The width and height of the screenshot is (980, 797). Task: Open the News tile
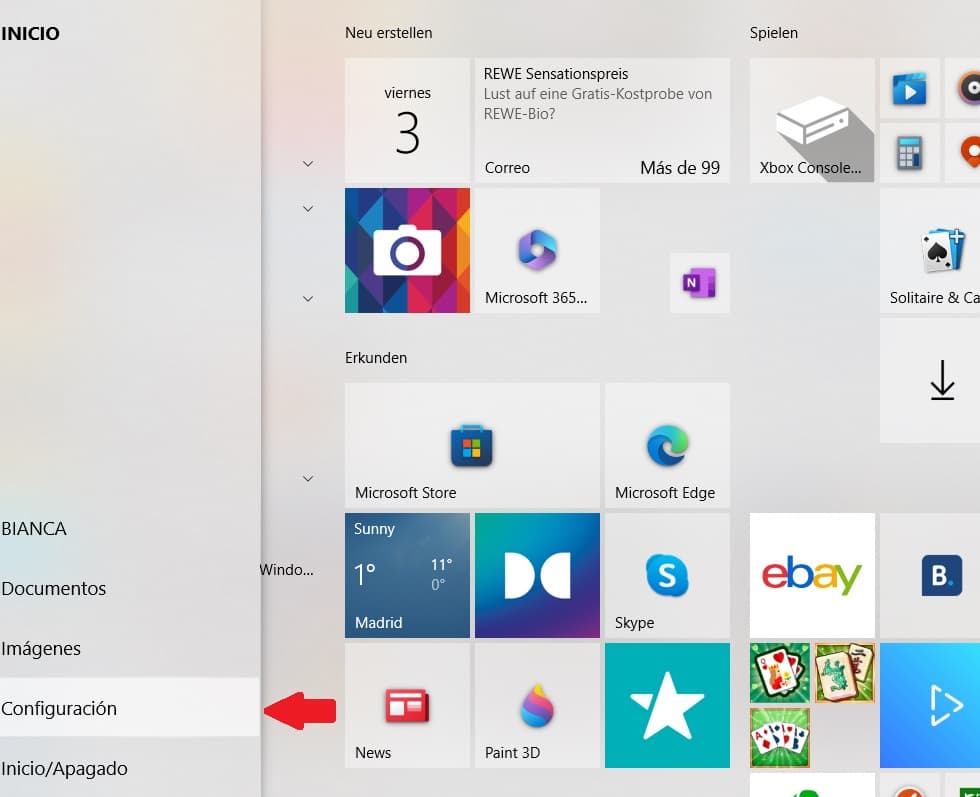[407, 705]
